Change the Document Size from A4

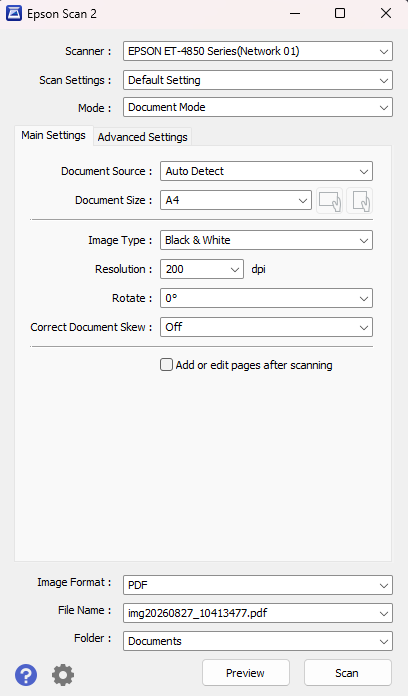236,200
